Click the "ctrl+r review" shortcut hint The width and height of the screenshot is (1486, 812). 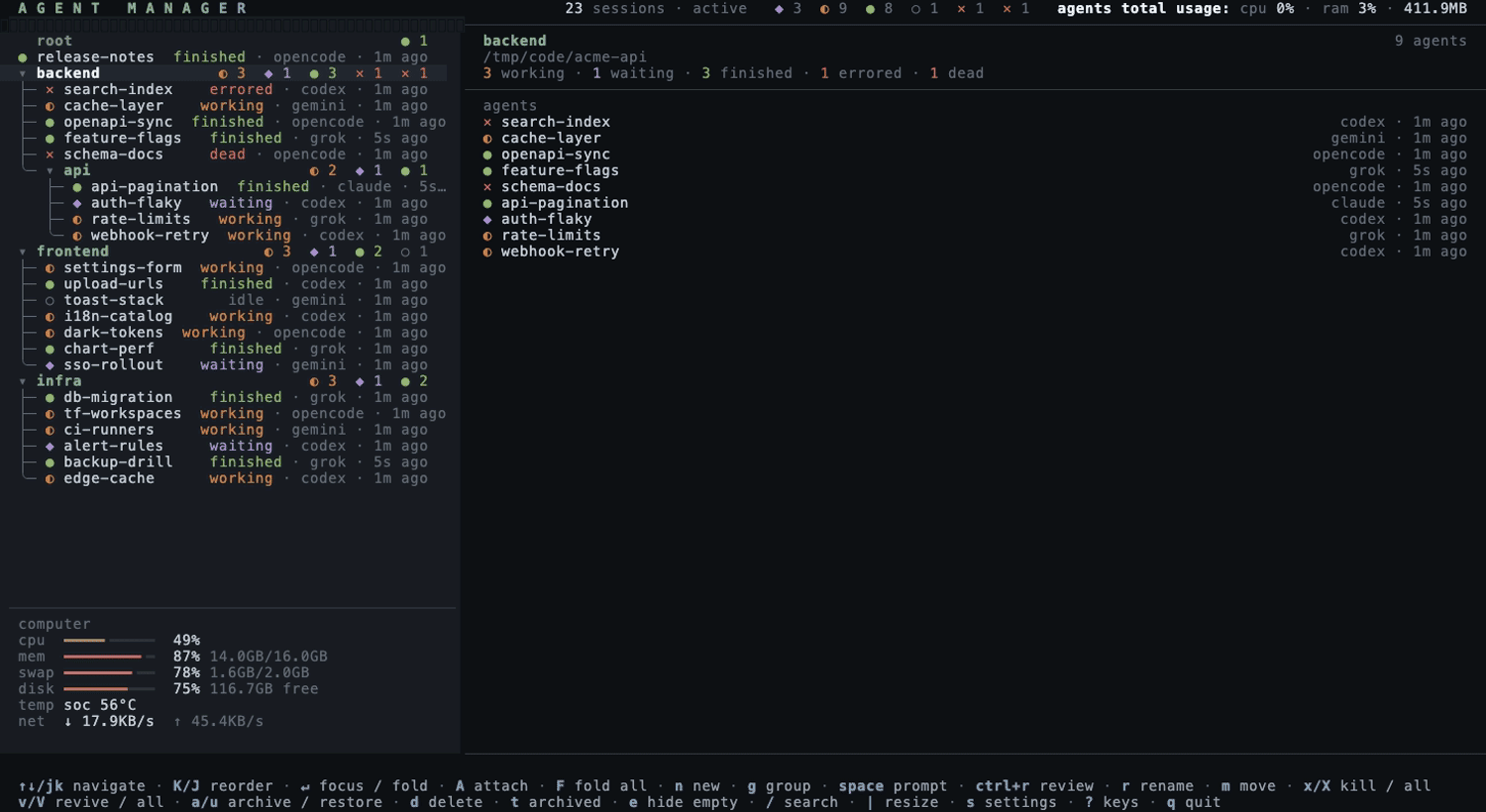[x=1034, y=786]
